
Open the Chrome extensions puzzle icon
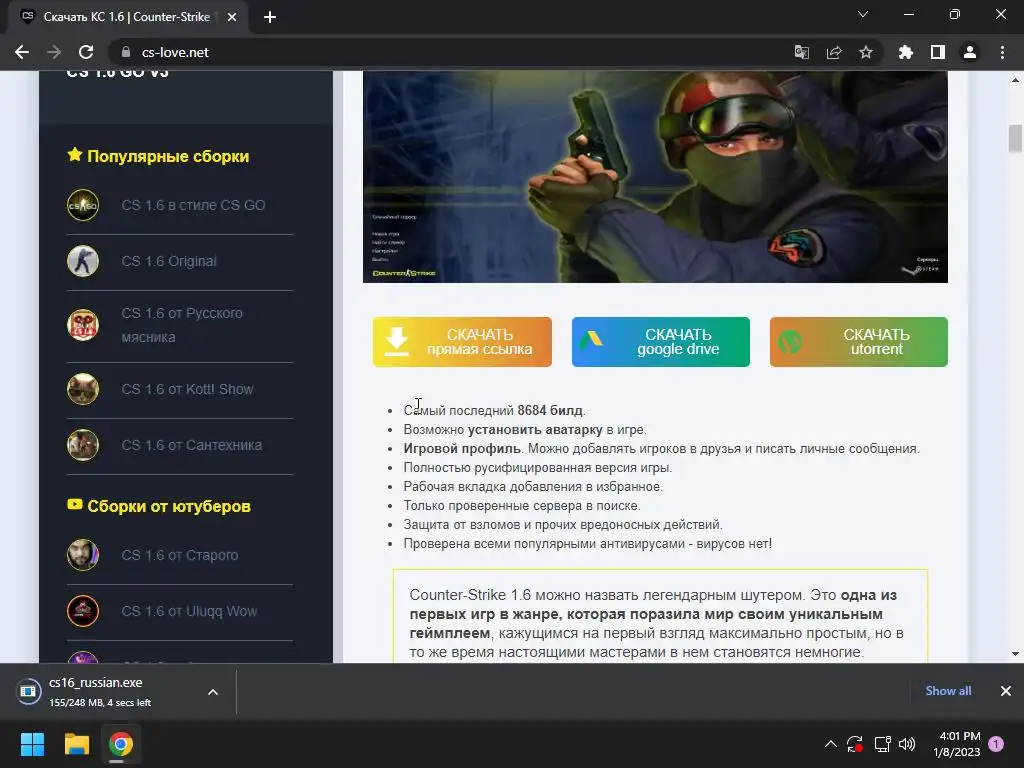pyautogui.click(x=906, y=52)
